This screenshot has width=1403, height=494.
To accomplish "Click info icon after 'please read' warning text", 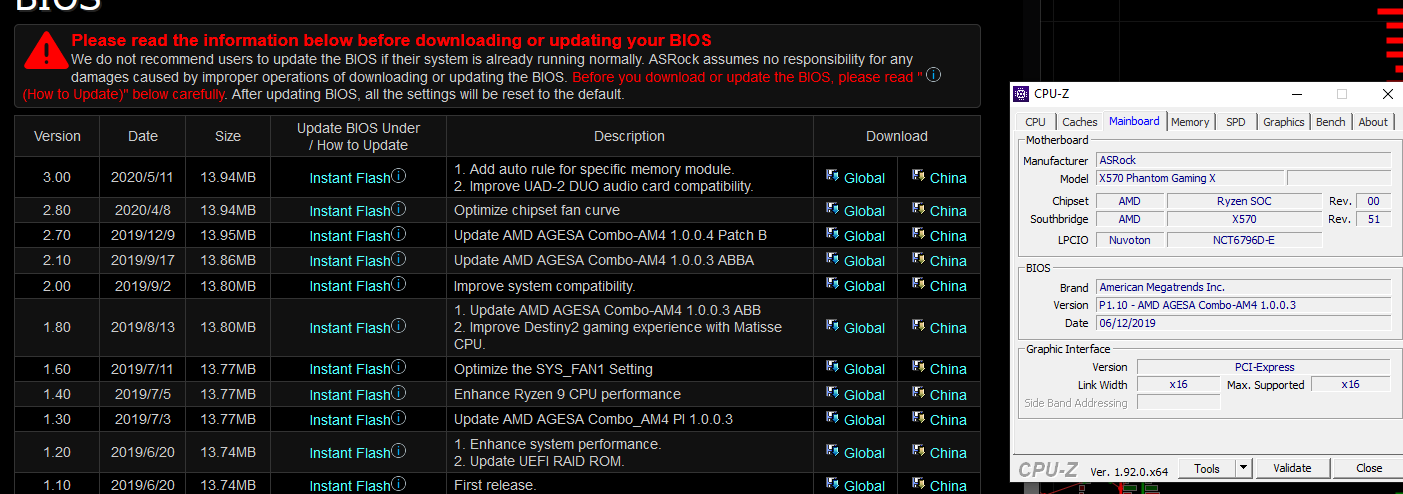I will [933, 76].
